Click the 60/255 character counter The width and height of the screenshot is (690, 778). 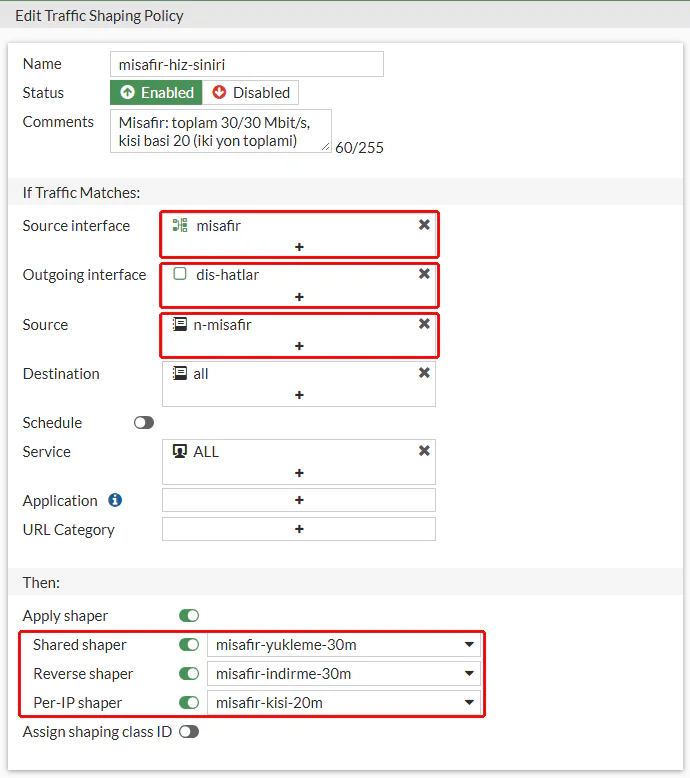point(359,147)
